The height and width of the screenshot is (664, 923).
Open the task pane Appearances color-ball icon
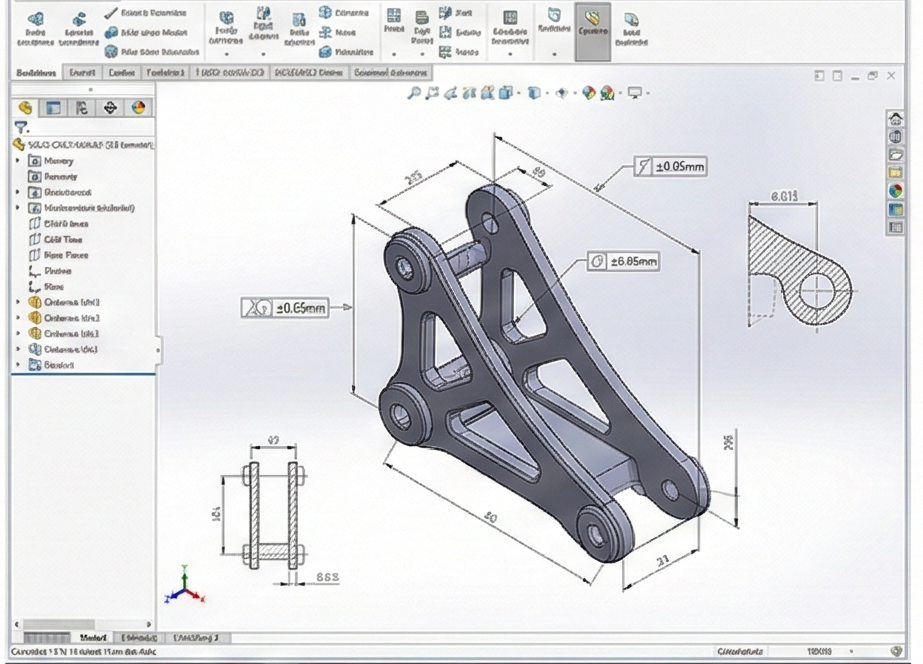pos(895,191)
